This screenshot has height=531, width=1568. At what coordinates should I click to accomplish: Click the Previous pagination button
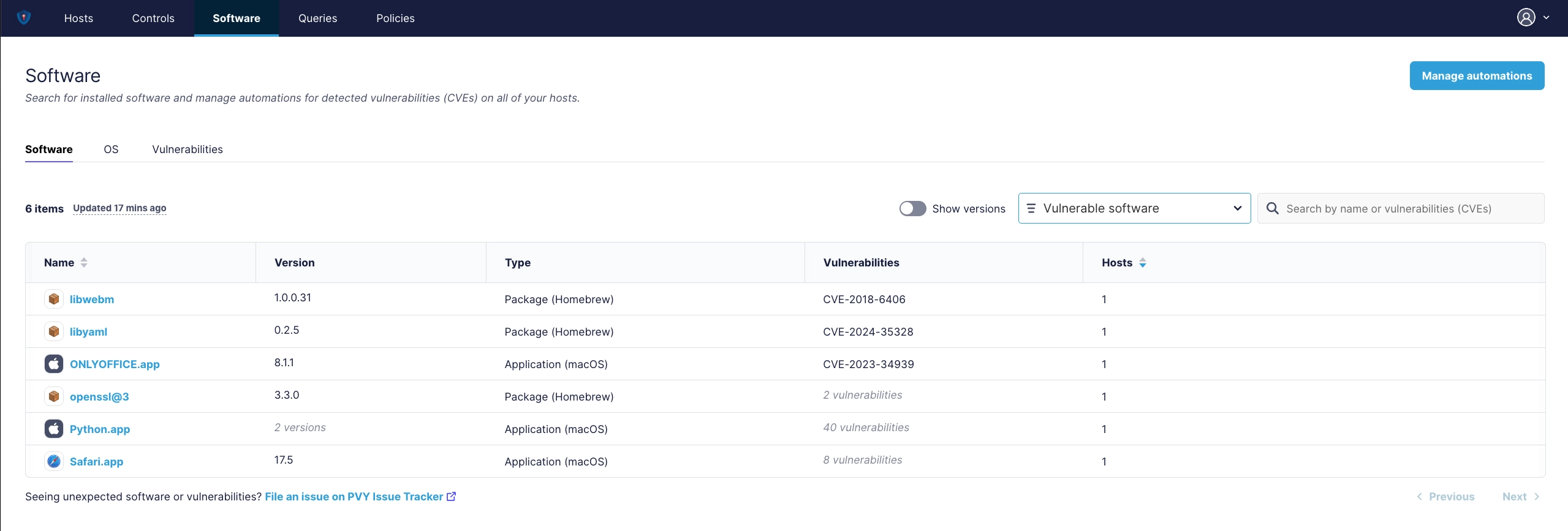[1445, 496]
